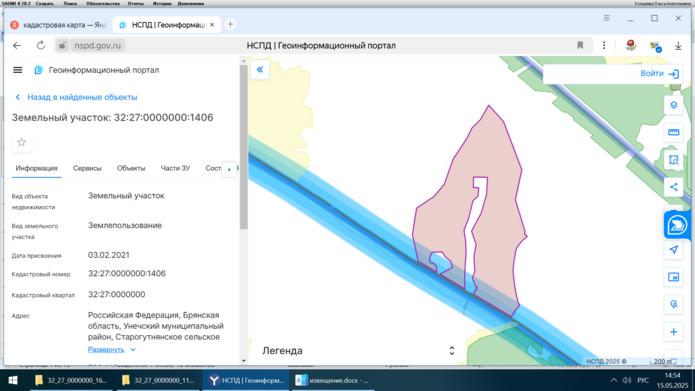Open История menu in SAUMI window

(x=162, y=3)
